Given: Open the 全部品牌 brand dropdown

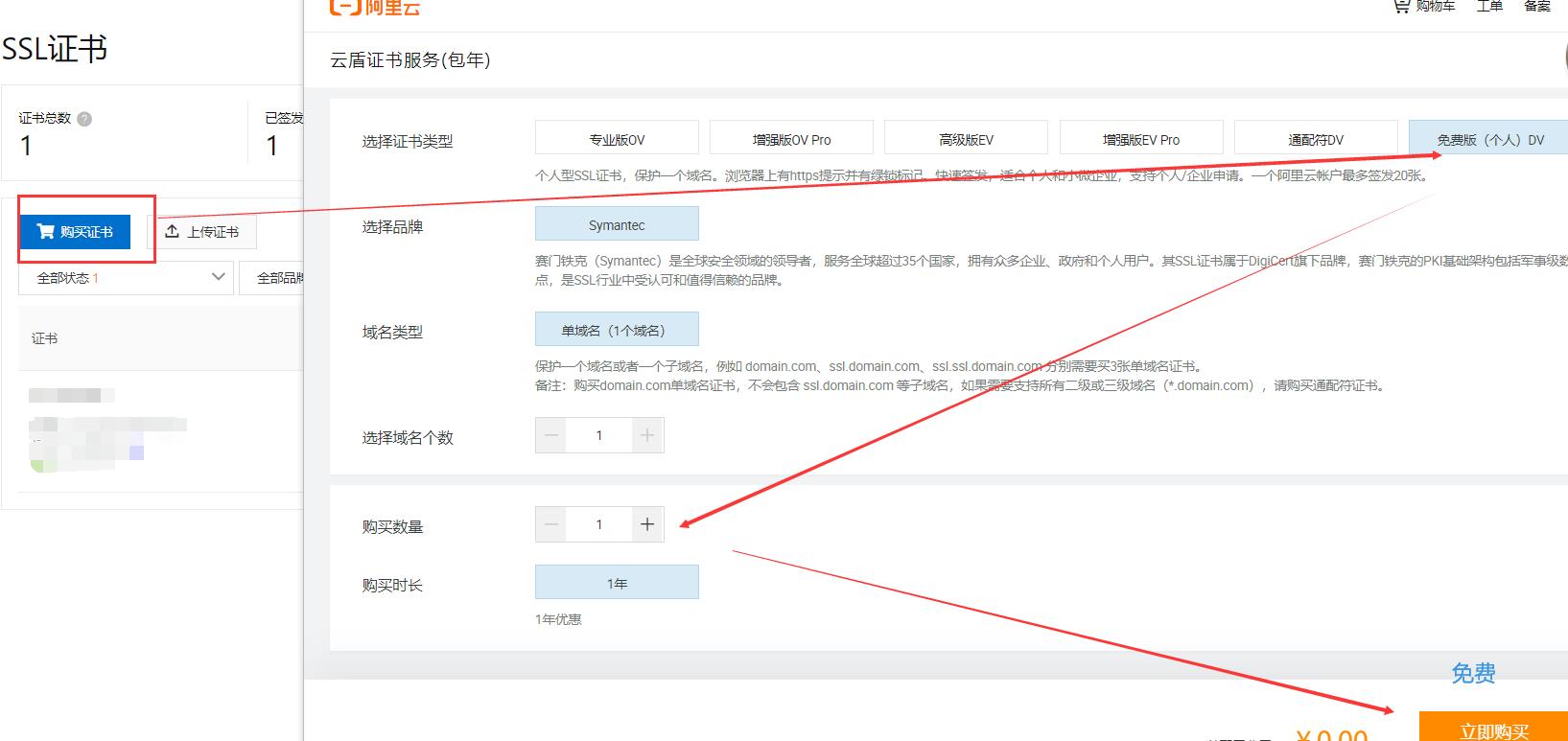Looking at the screenshot, I should tap(273, 278).
